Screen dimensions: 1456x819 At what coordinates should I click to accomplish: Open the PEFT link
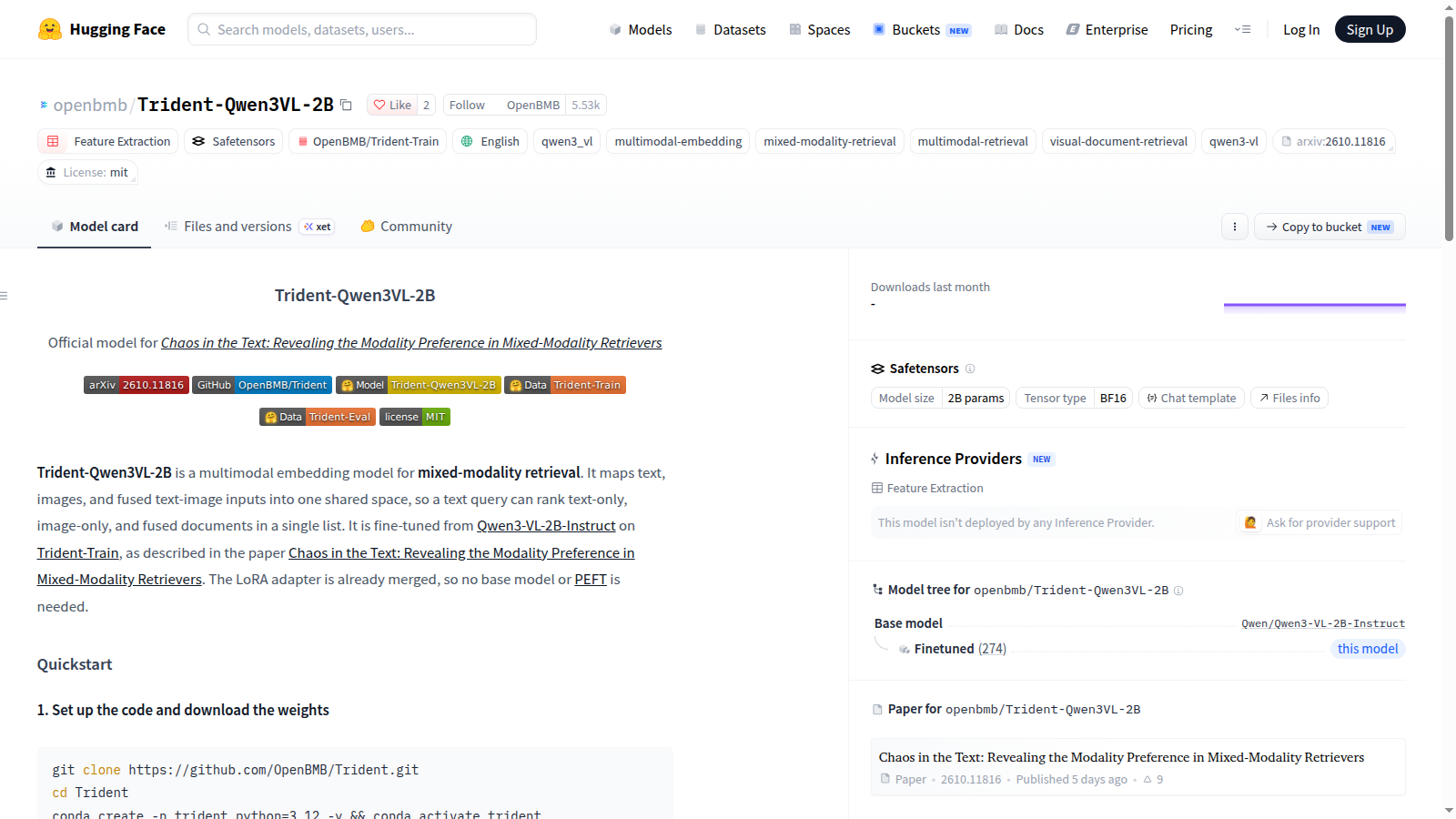coord(591,580)
